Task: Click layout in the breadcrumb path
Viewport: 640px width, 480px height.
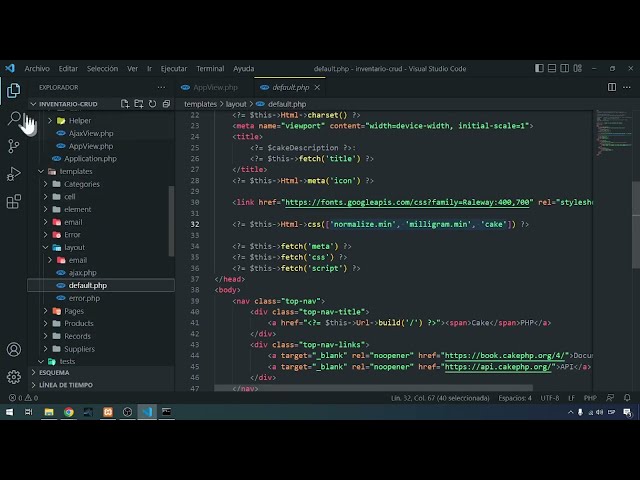Action: point(236,104)
